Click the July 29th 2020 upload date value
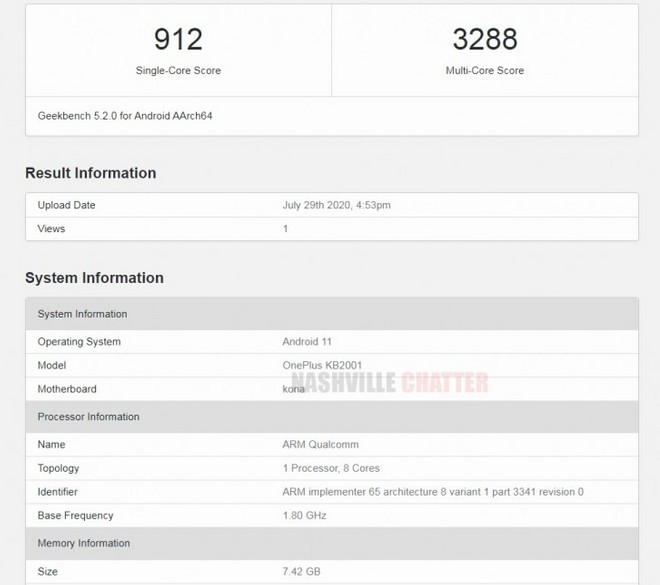The height and width of the screenshot is (585, 660). tap(336, 205)
